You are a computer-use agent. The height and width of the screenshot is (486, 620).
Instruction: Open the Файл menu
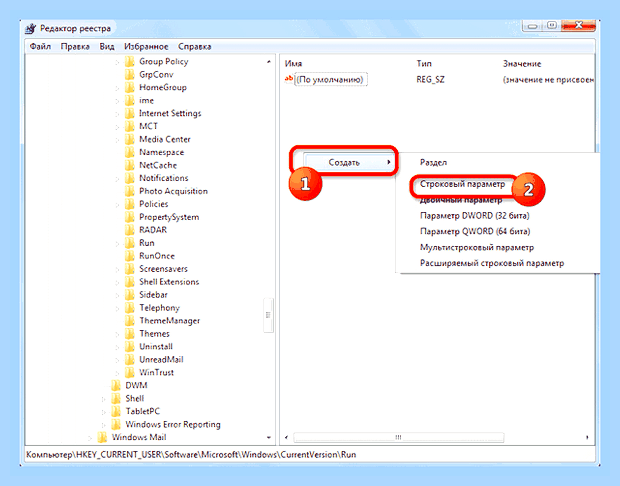click(40, 47)
